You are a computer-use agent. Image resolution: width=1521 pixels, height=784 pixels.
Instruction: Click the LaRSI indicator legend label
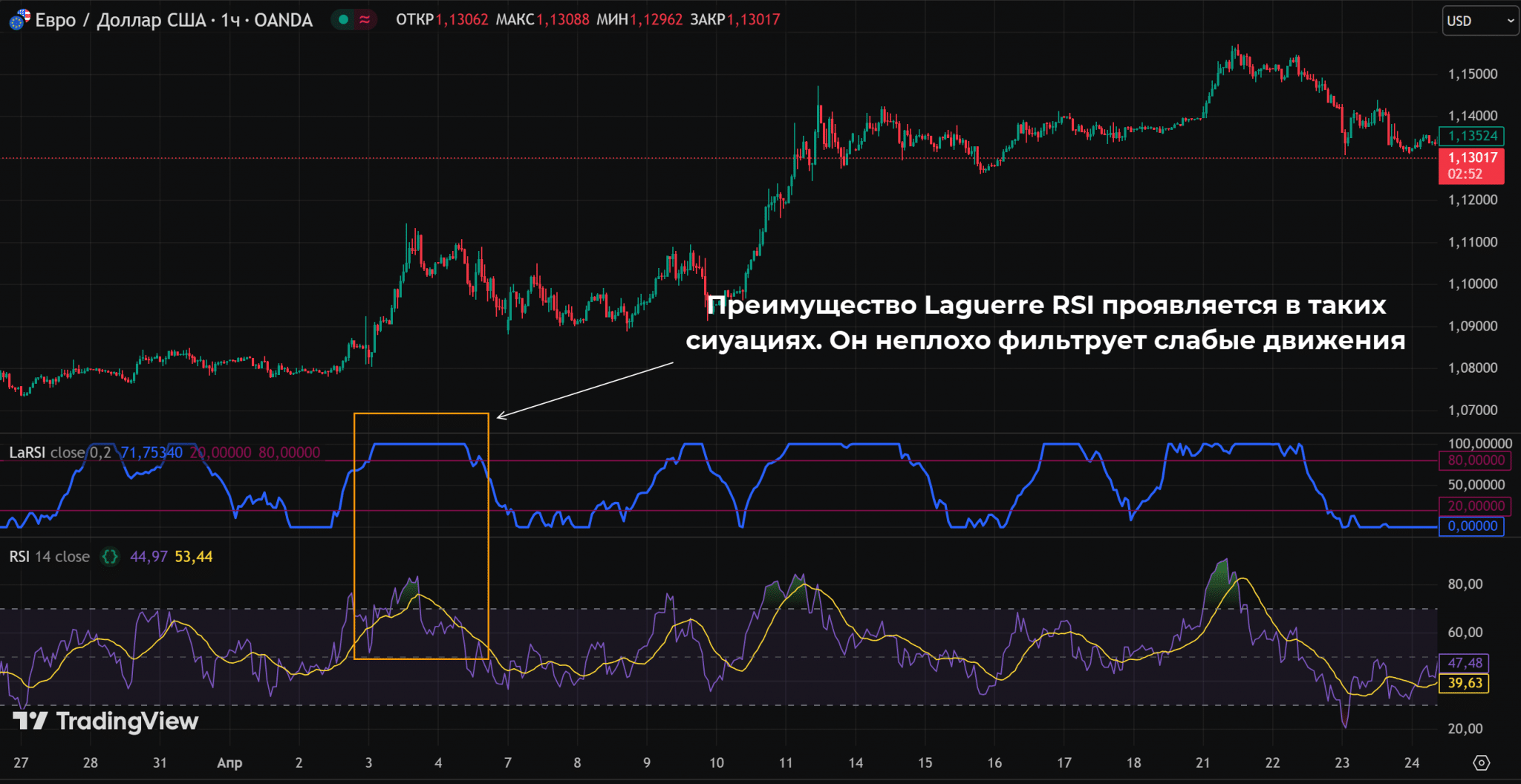(27, 453)
